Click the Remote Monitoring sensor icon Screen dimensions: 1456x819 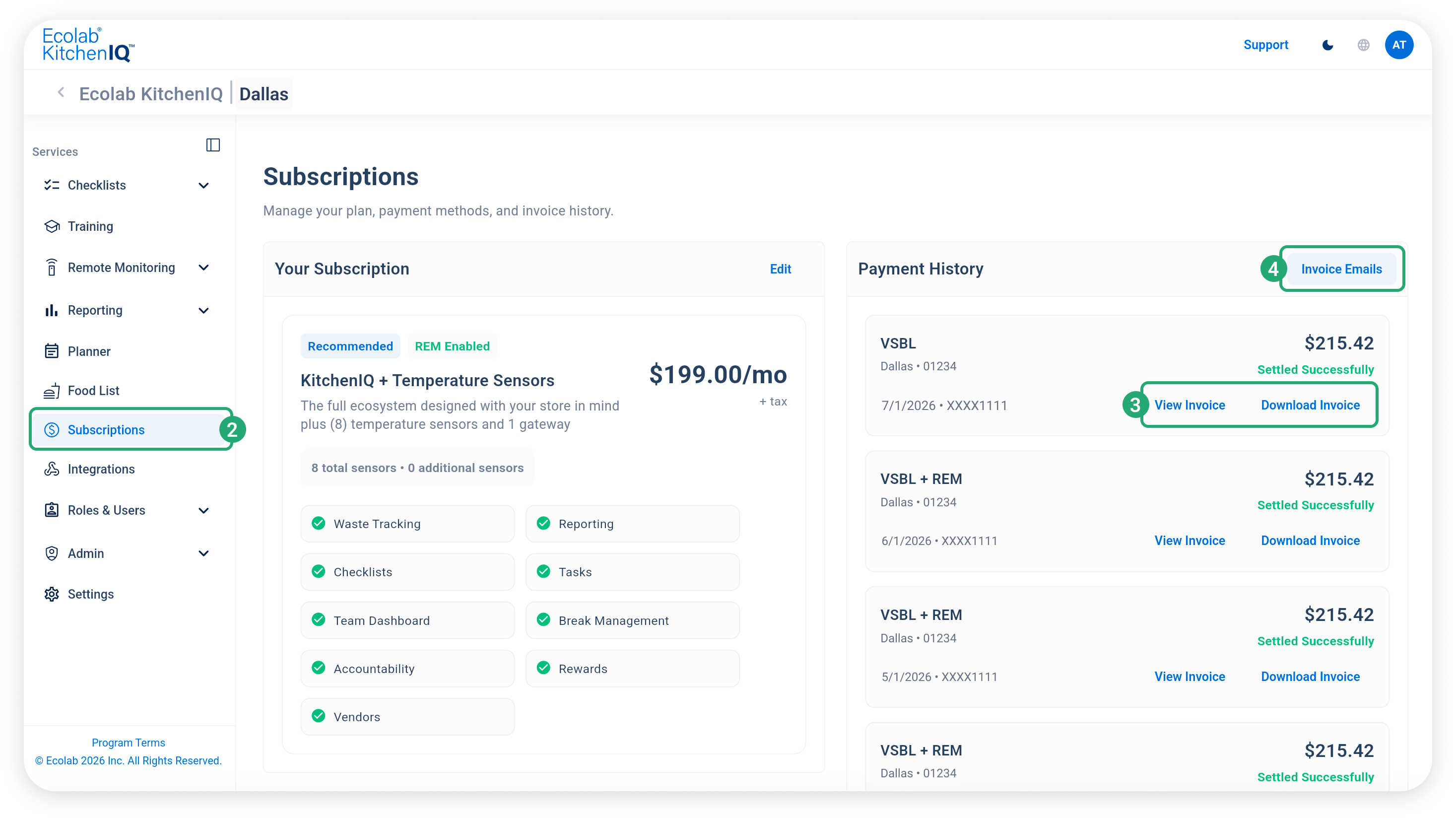click(x=52, y=268)
